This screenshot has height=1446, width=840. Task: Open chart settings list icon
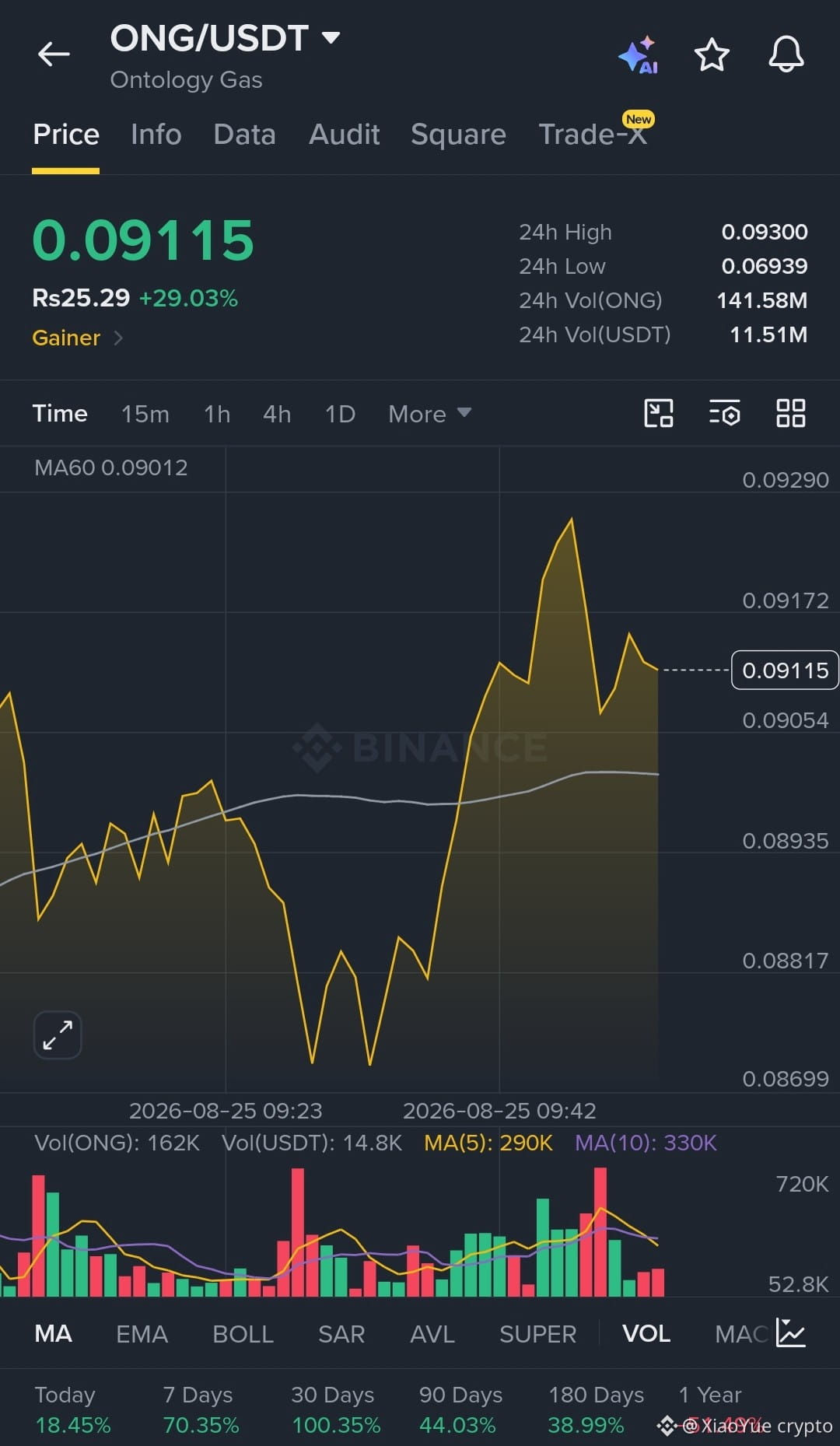pyautogui.click(x=725, y=413)
